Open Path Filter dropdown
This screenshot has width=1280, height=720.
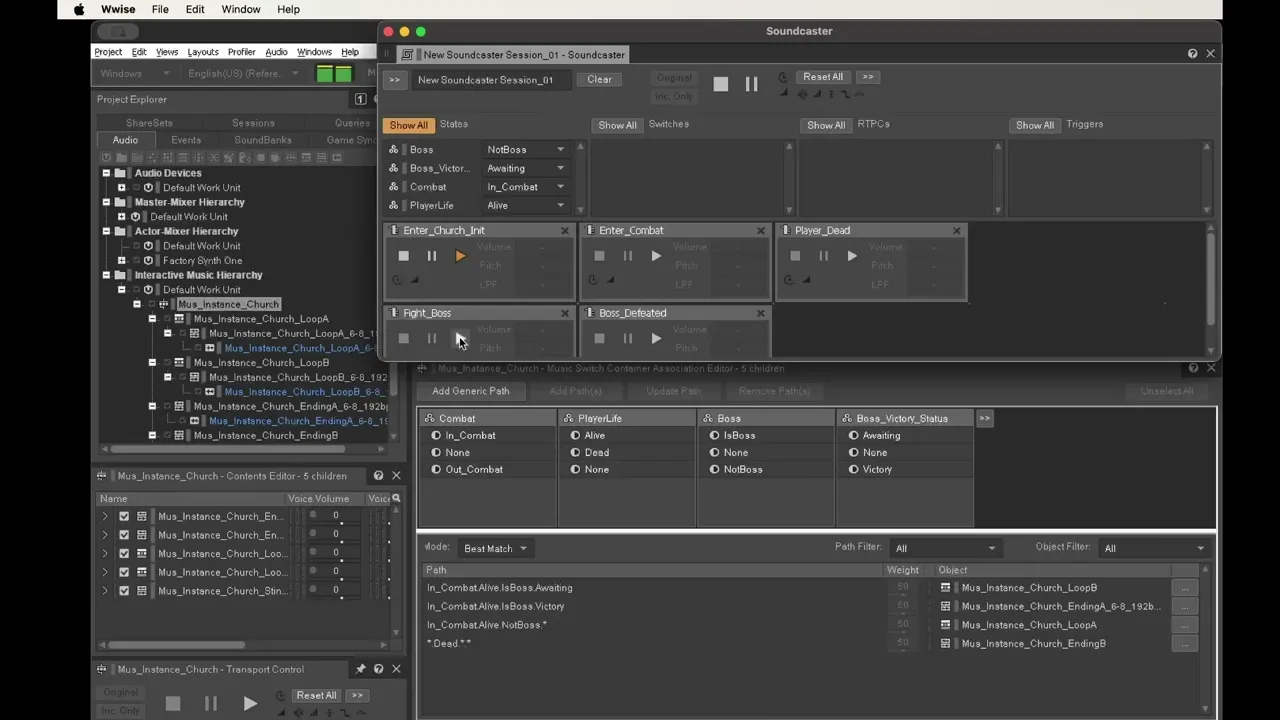[x=945, y=548]
